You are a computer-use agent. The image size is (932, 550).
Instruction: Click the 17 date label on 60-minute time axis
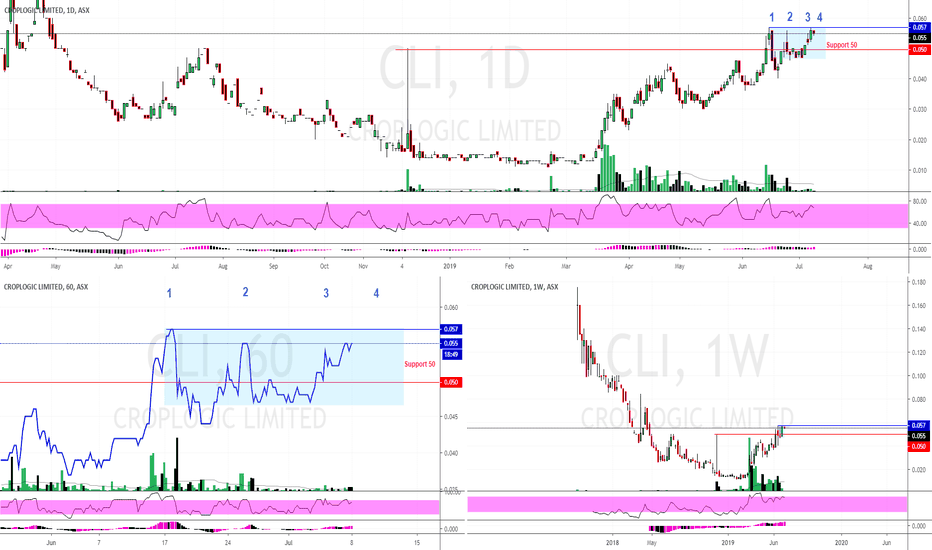pos(165,542)
